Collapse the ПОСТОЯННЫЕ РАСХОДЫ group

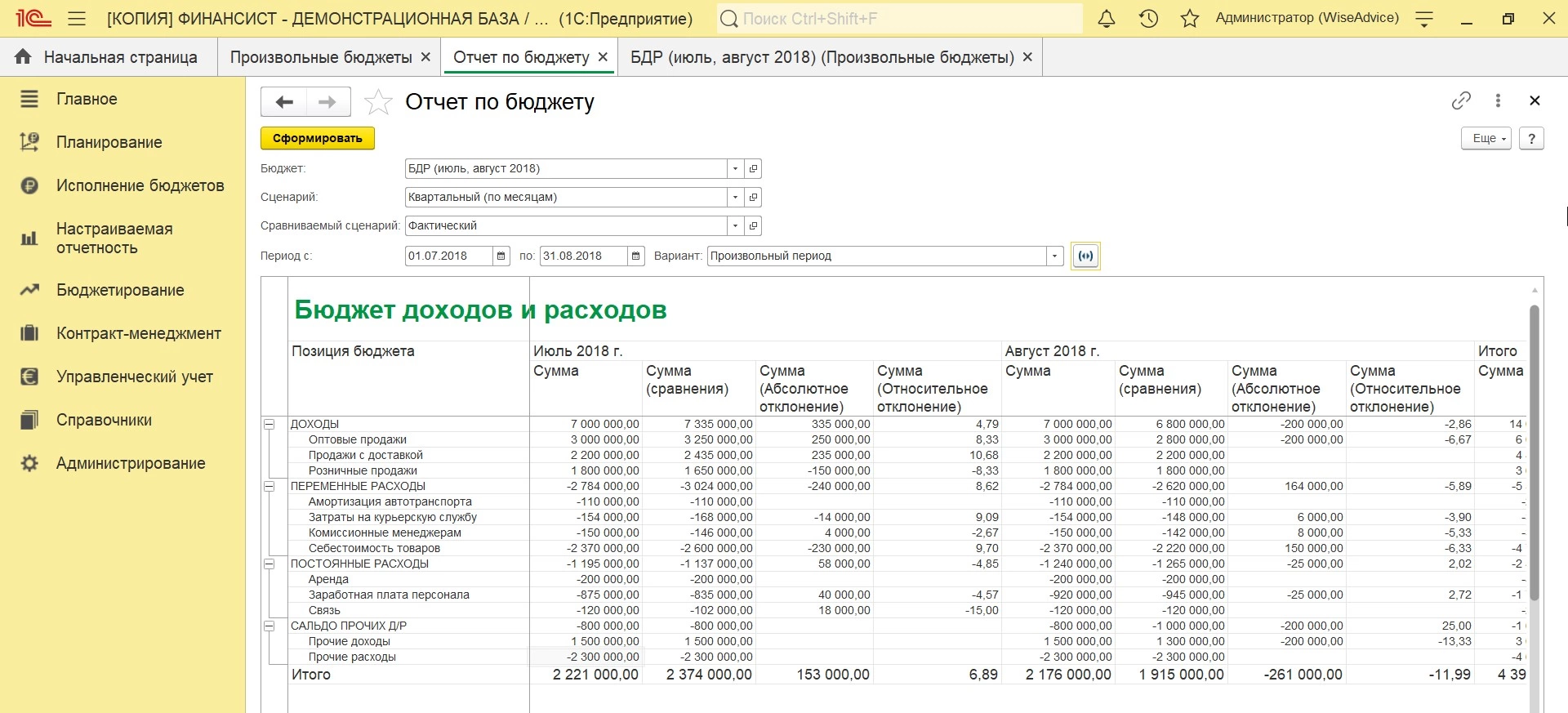click(269, 564)
